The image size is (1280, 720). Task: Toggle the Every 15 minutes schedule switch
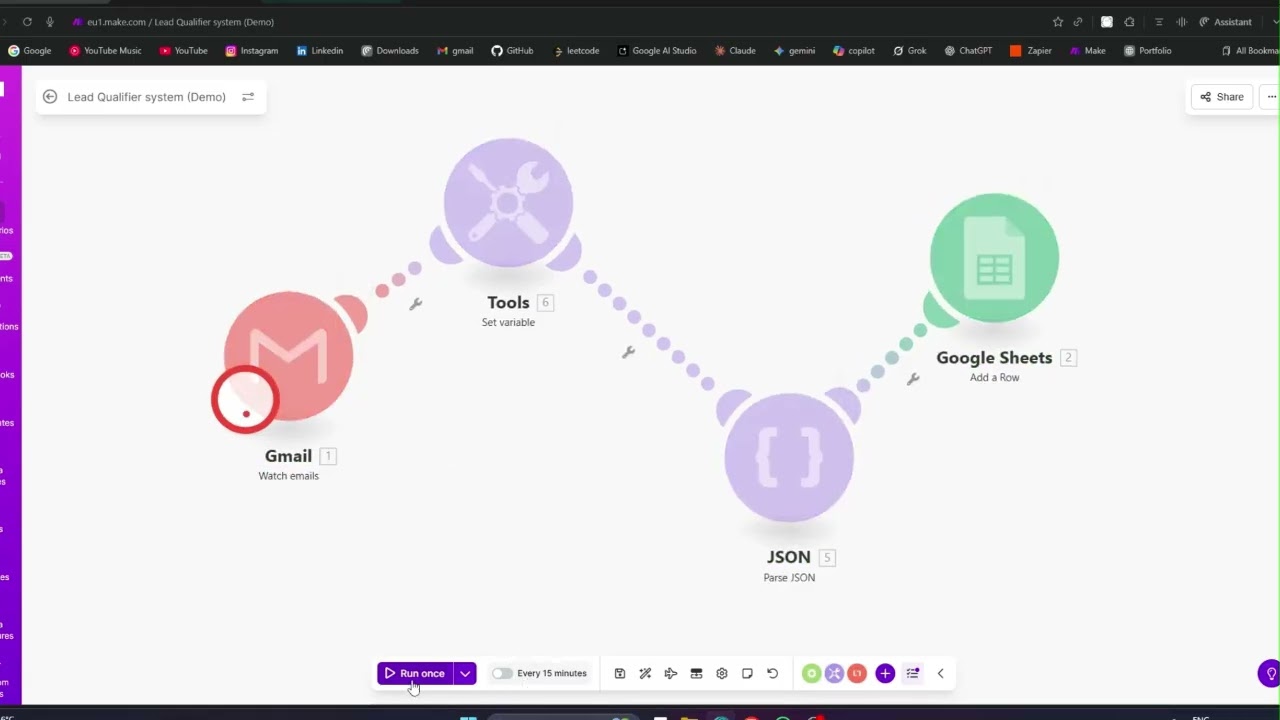tap(502, 674)
